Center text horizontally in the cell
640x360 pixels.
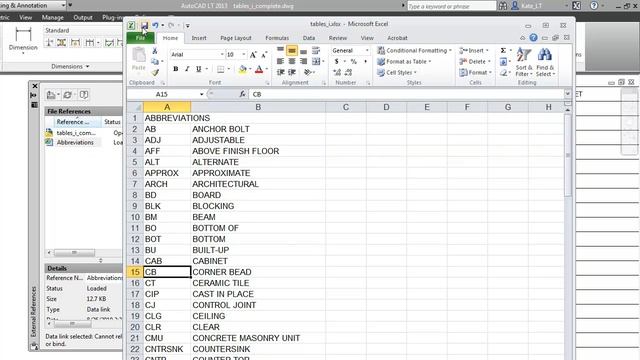coord(292,61)
